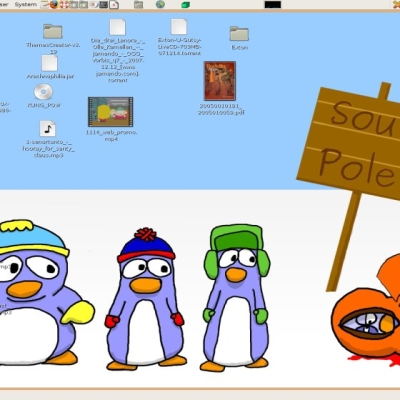Open the System menu in the top panel
The width and height of the screenshot is (400, 400).
point(26,5)
